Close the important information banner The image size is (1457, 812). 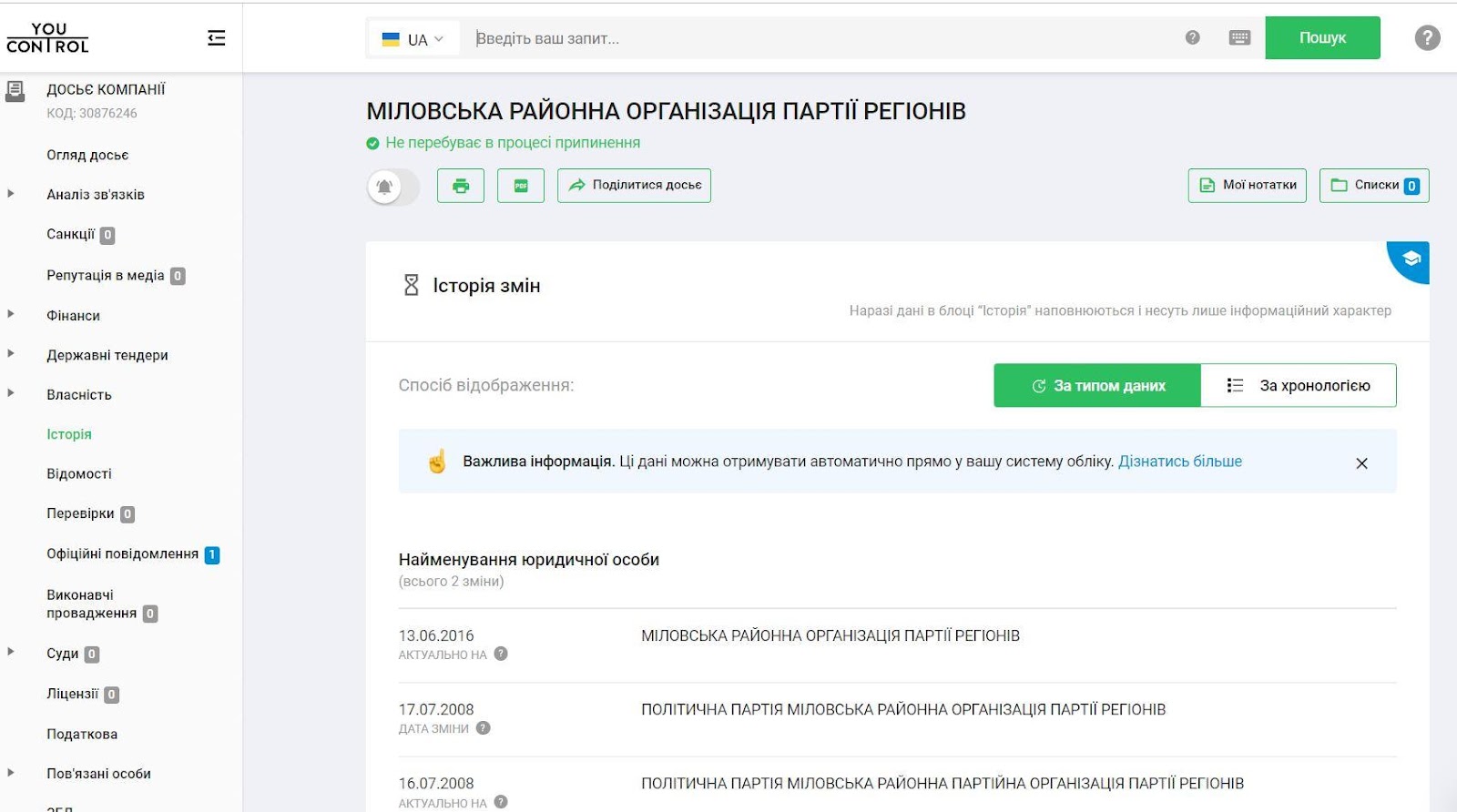[1361, 463]
